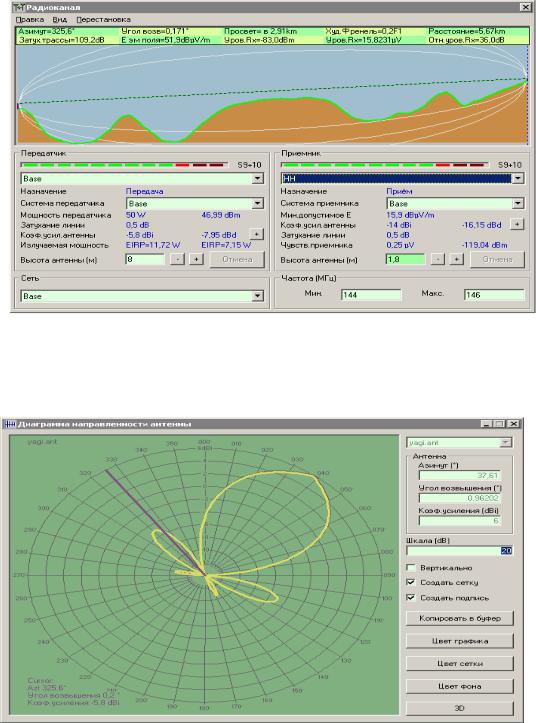Screen dimensions: 536x723
Task: Maximize the antenna diagram window
Action: tap(500, 424)
